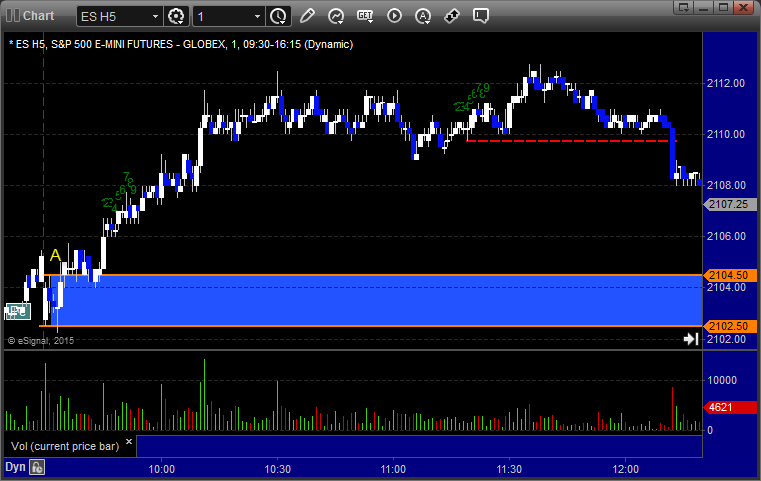Click the symbol link icon
Screen dimensions: 761x481
click(452, 16)
